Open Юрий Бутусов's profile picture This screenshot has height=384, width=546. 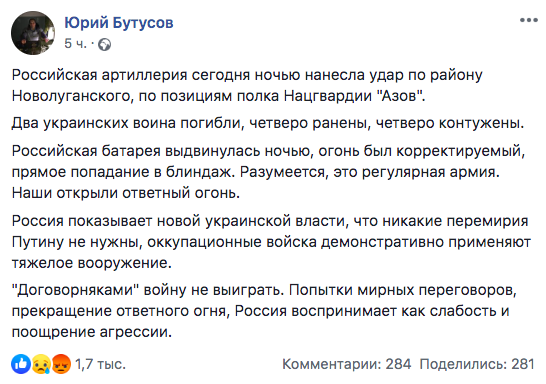click(x=33, y=33)
